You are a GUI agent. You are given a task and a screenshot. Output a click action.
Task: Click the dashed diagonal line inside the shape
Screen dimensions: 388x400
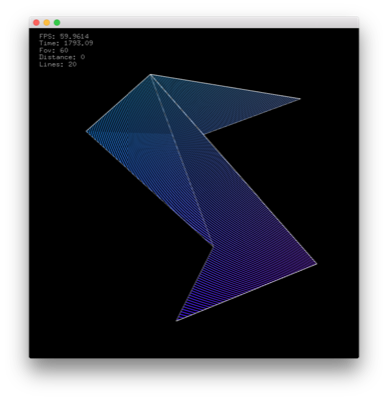pyautogui.click(x=182, y=160)
